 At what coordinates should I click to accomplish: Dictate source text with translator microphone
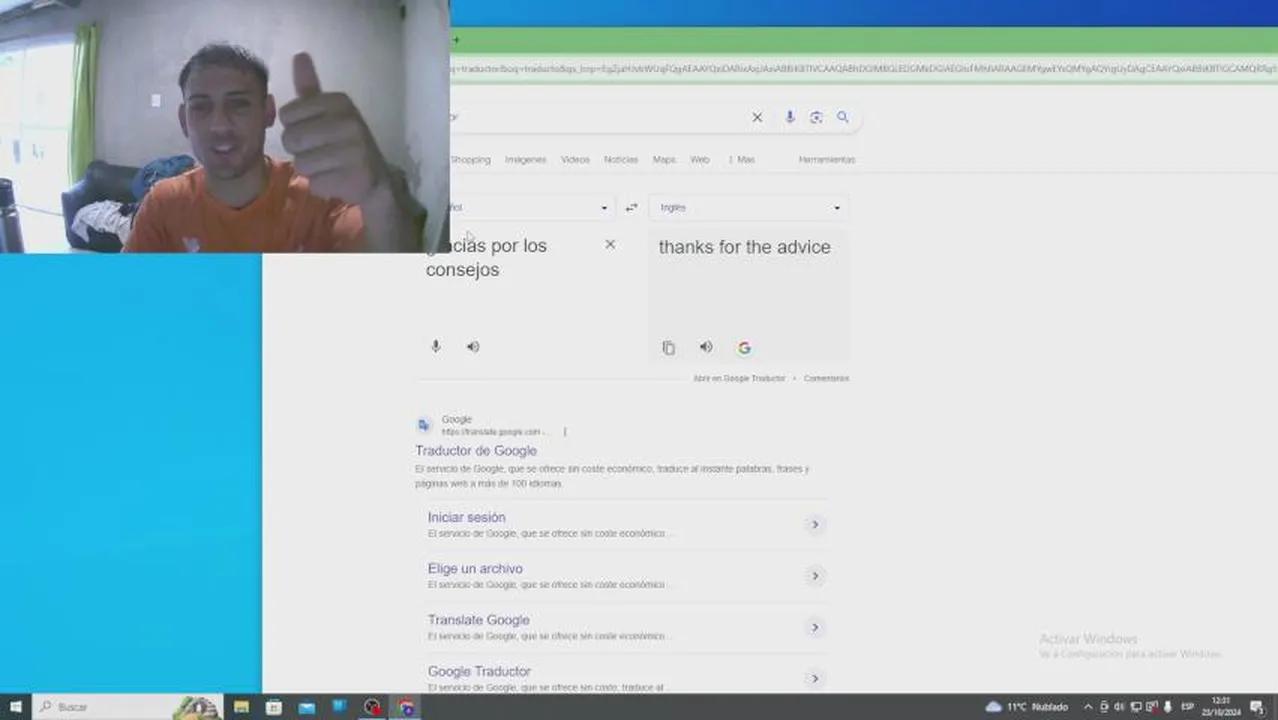point(435,347)
